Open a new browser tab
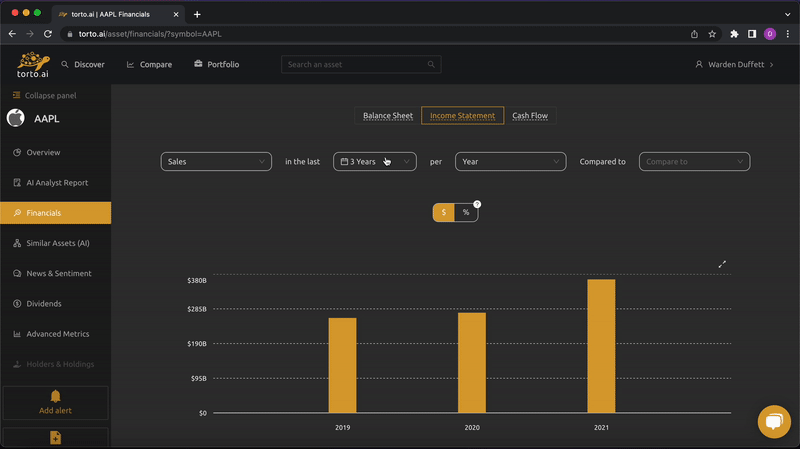Viewport: 800px width, 449px height. [x=197, y=14]
